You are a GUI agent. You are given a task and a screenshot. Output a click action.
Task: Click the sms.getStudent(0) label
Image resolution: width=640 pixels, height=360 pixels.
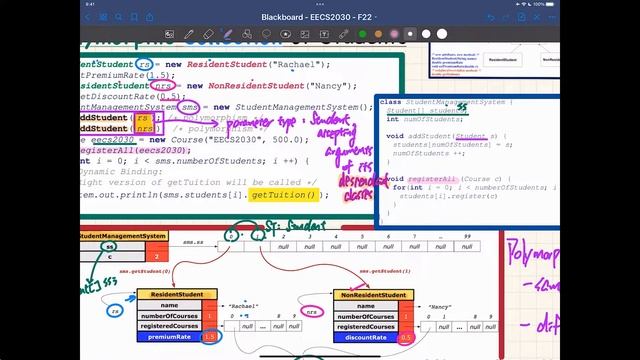(x=145, y=271)
